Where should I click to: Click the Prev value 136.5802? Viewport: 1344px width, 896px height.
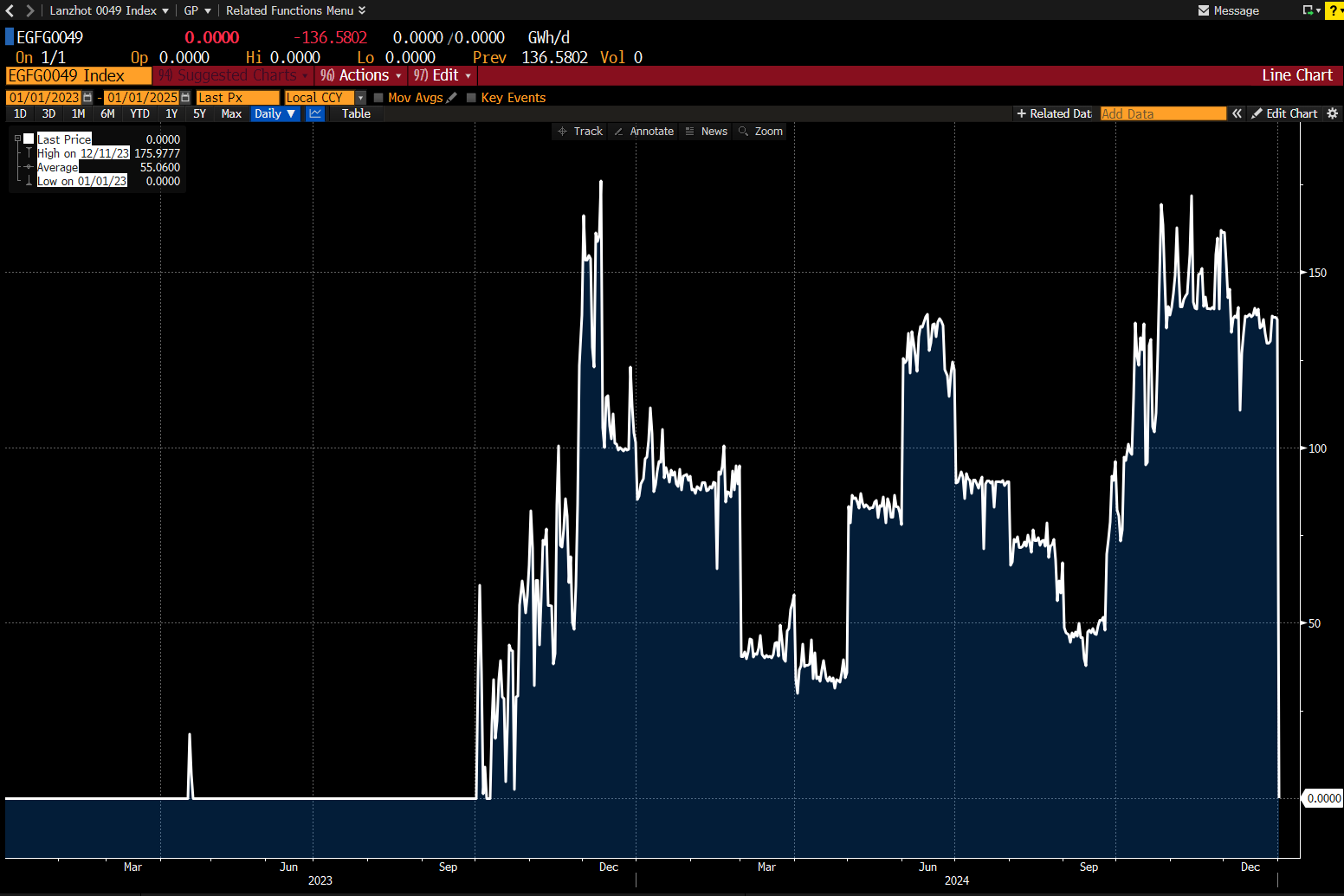pyautogui.click(x=554, y=57)
